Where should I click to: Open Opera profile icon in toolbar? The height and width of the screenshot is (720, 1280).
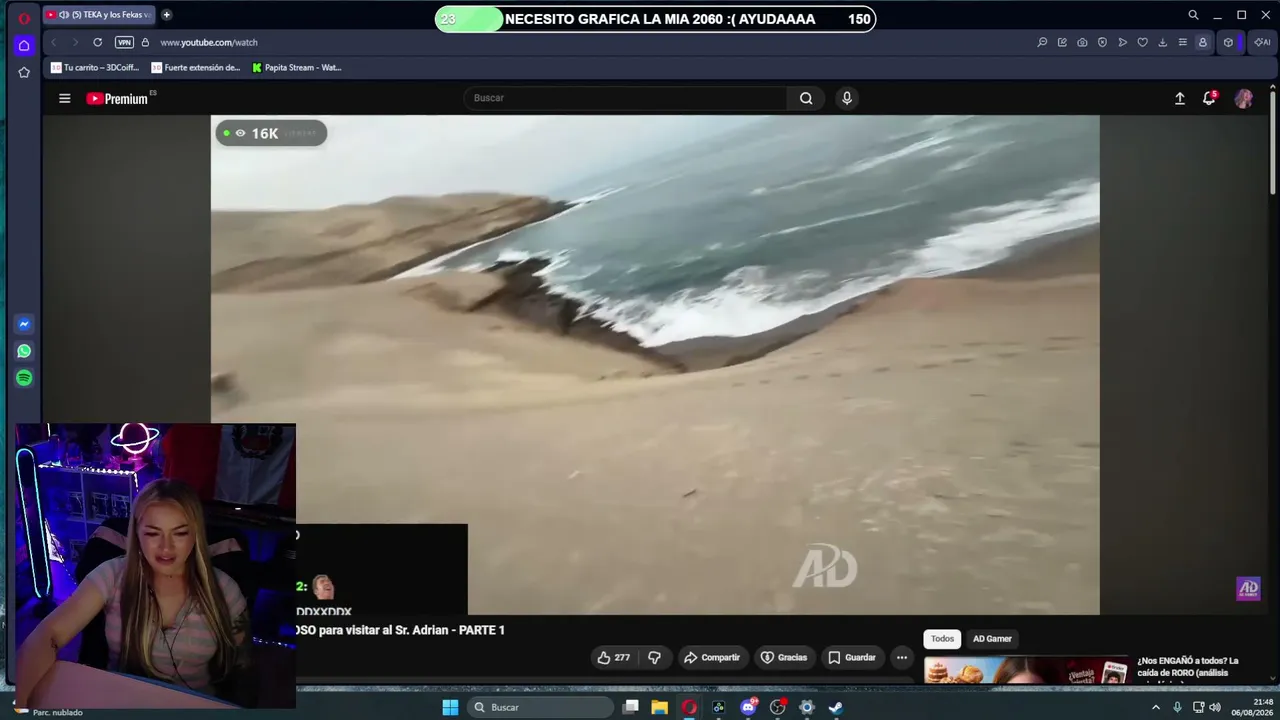click(x=1202, y=42)
